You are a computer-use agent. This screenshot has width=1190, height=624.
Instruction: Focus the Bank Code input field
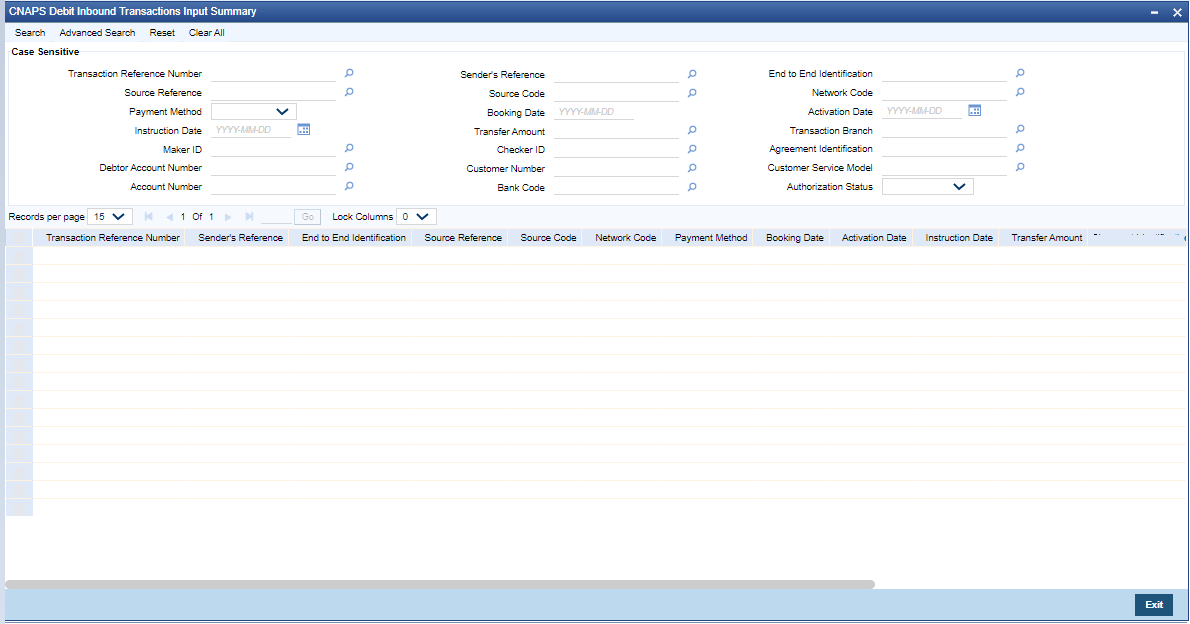[616, 188]
